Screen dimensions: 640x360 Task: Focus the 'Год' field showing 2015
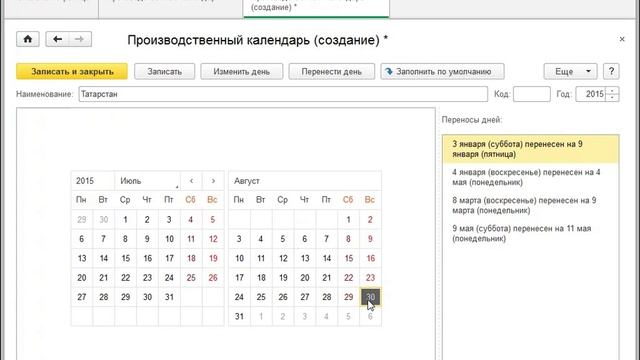tap(591, 94)
